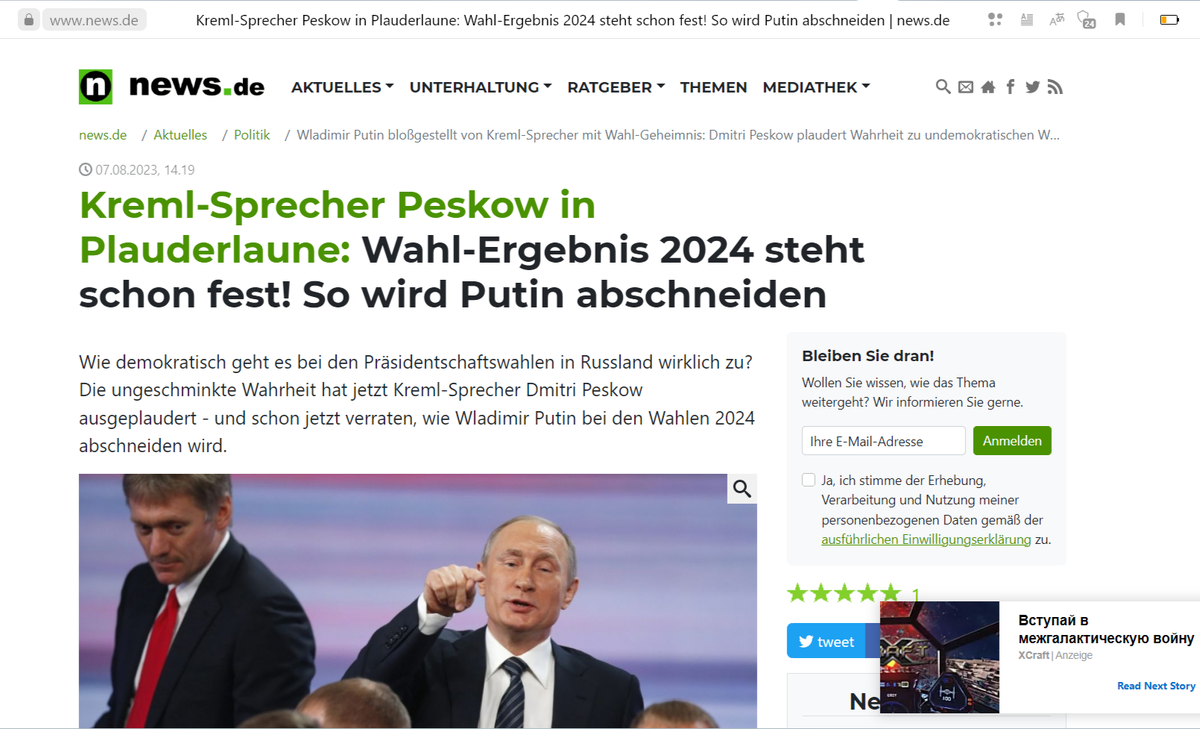Open the site search magnifier icon

point(943,87)
